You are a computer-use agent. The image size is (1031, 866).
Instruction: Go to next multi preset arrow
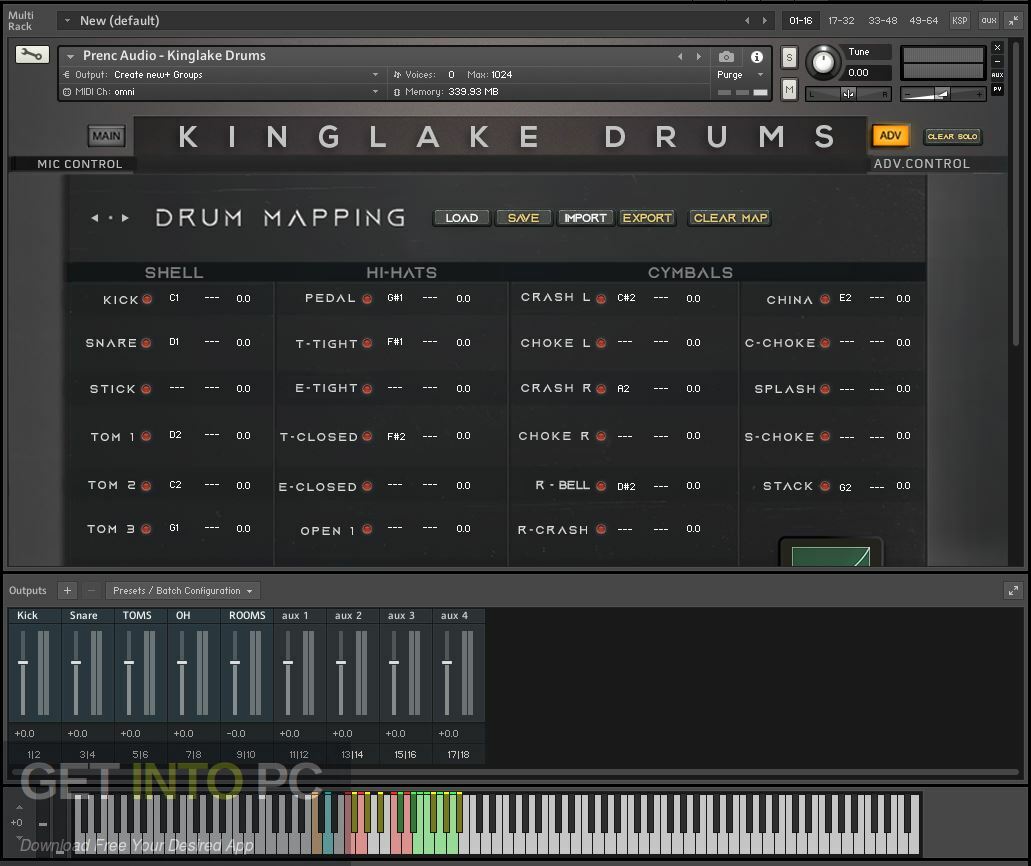click(764, 20)
